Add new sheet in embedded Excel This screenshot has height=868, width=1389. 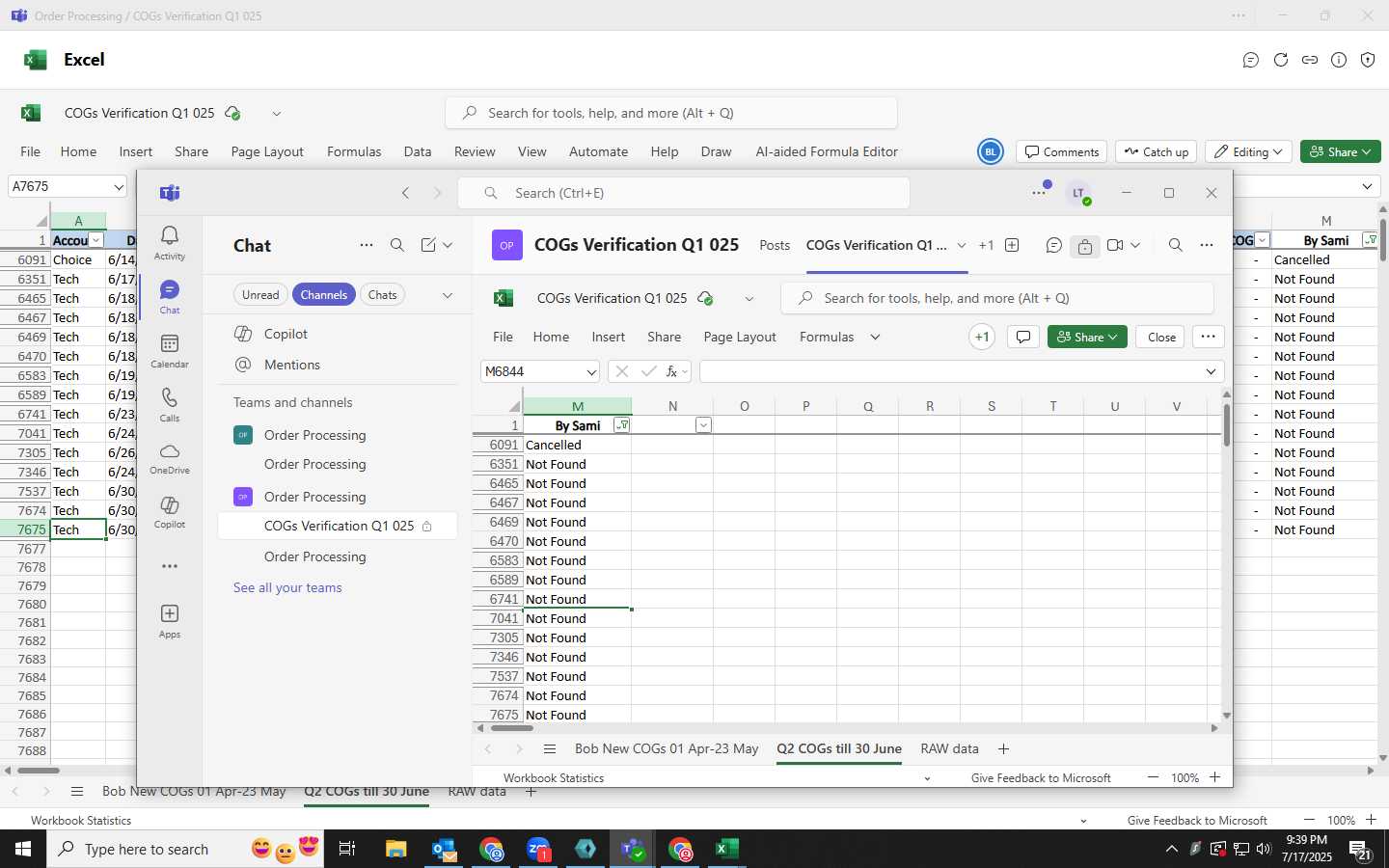[x=1003, y=749]
